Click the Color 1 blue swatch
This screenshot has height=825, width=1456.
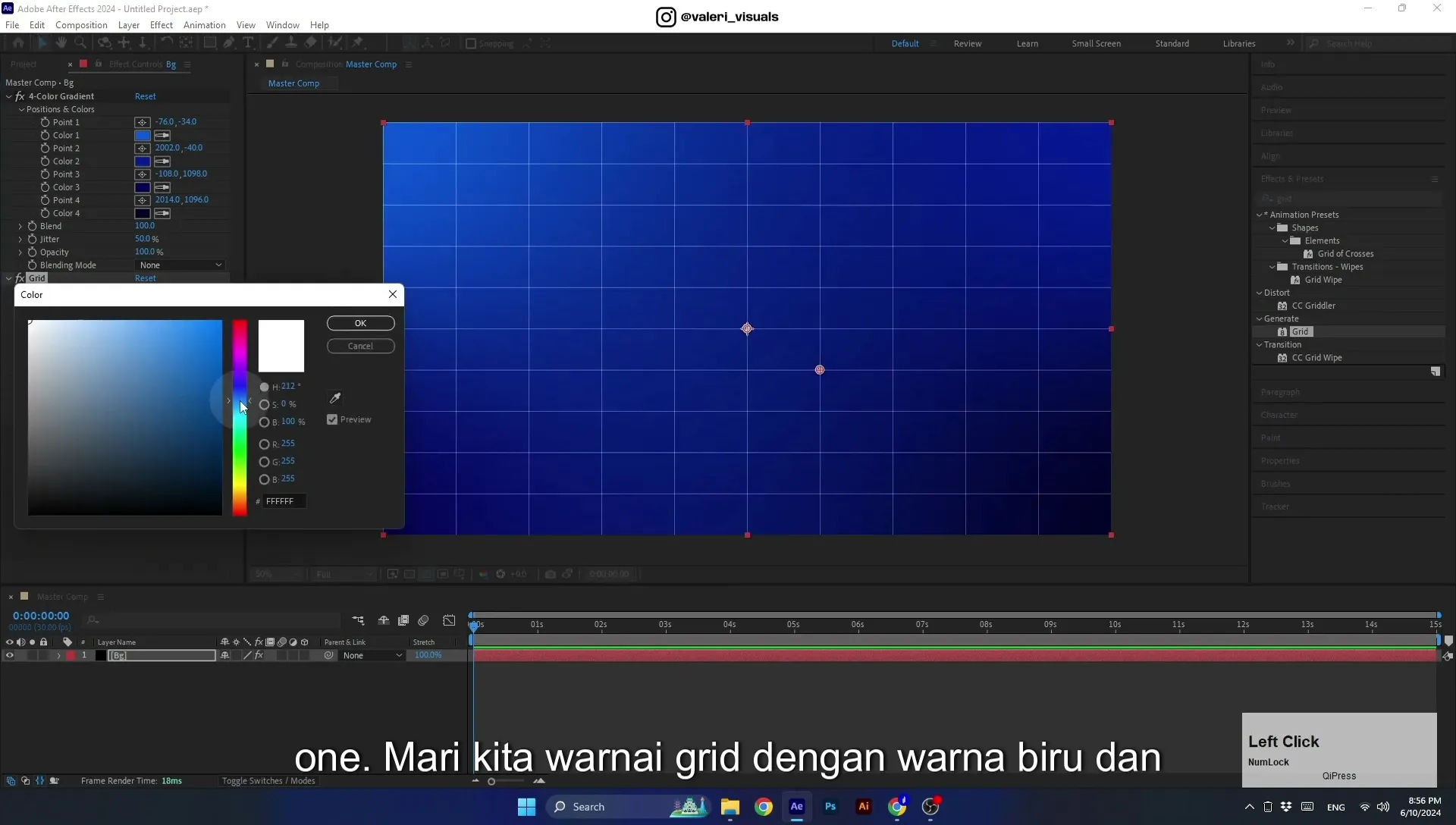pos(143,136)
